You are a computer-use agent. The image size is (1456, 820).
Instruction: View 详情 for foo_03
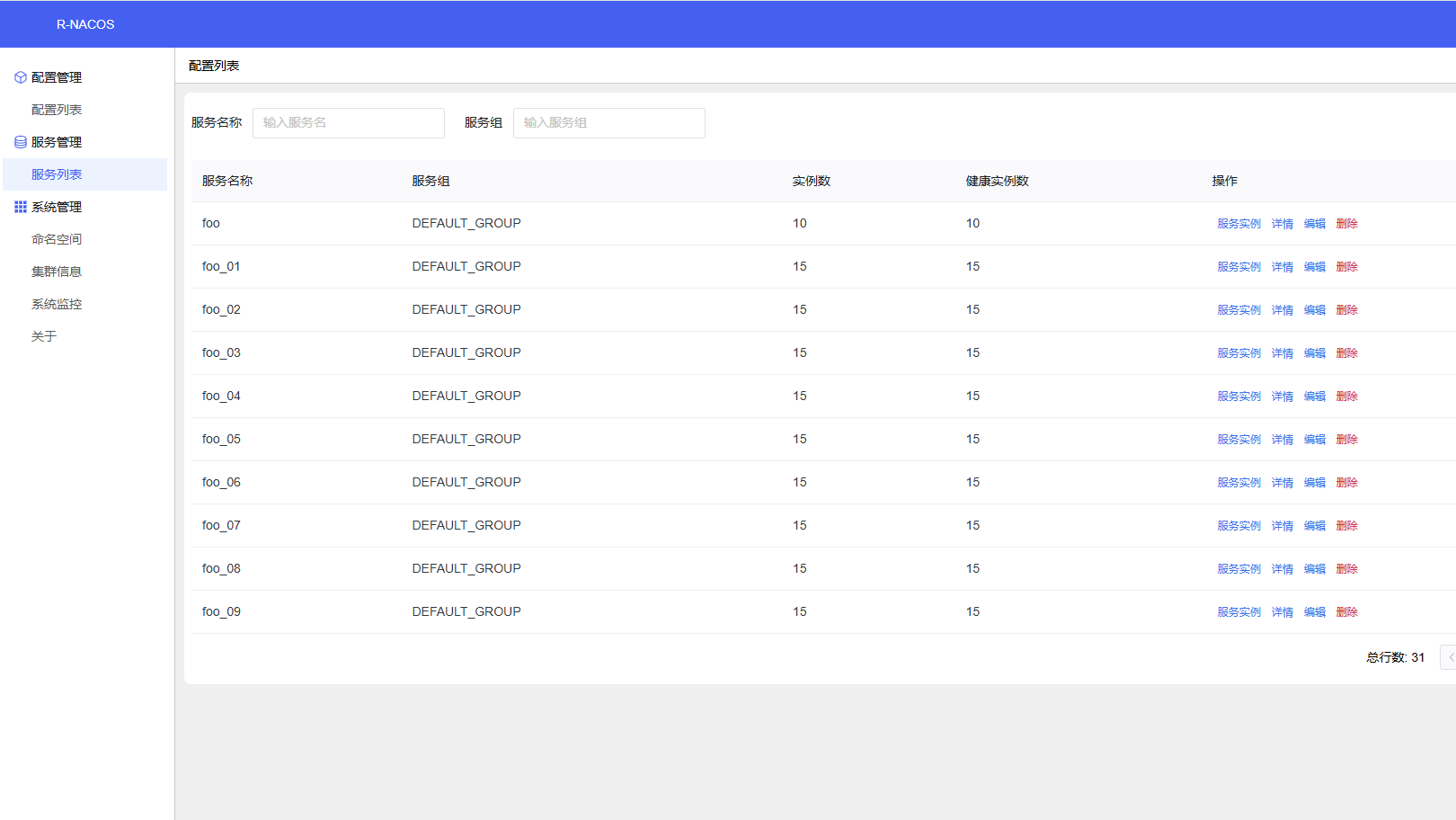tap(1283, 353)
